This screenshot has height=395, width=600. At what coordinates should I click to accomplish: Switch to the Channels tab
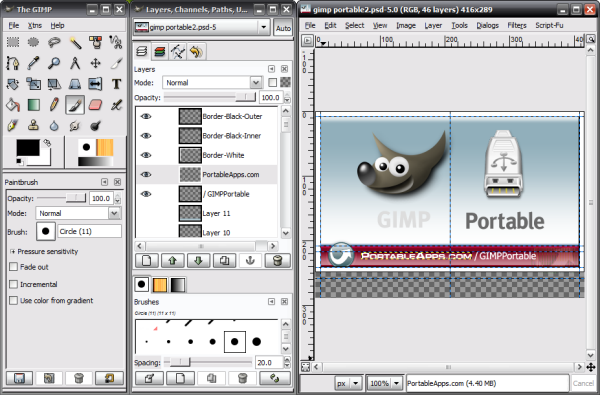coord(160,52)
